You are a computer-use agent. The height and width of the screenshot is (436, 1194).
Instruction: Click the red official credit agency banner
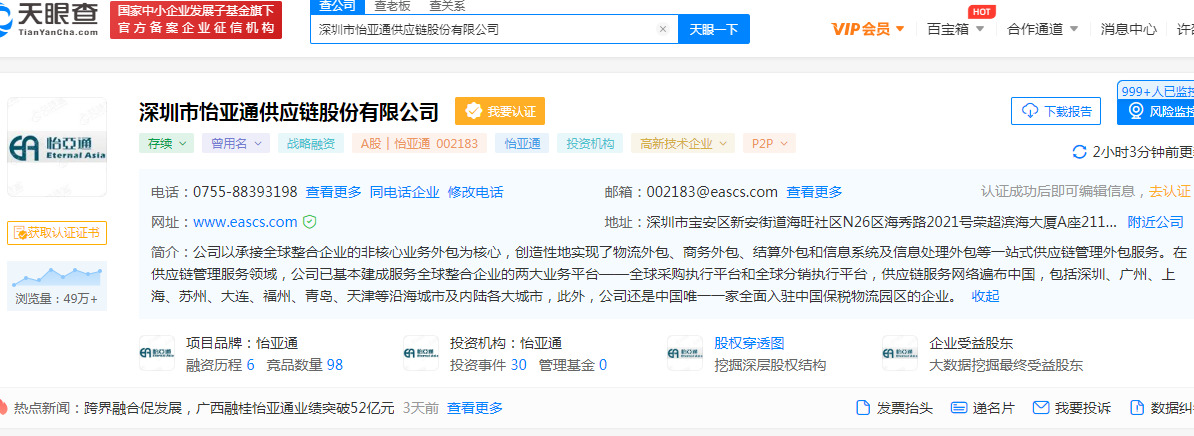click(x=196, y=20)
